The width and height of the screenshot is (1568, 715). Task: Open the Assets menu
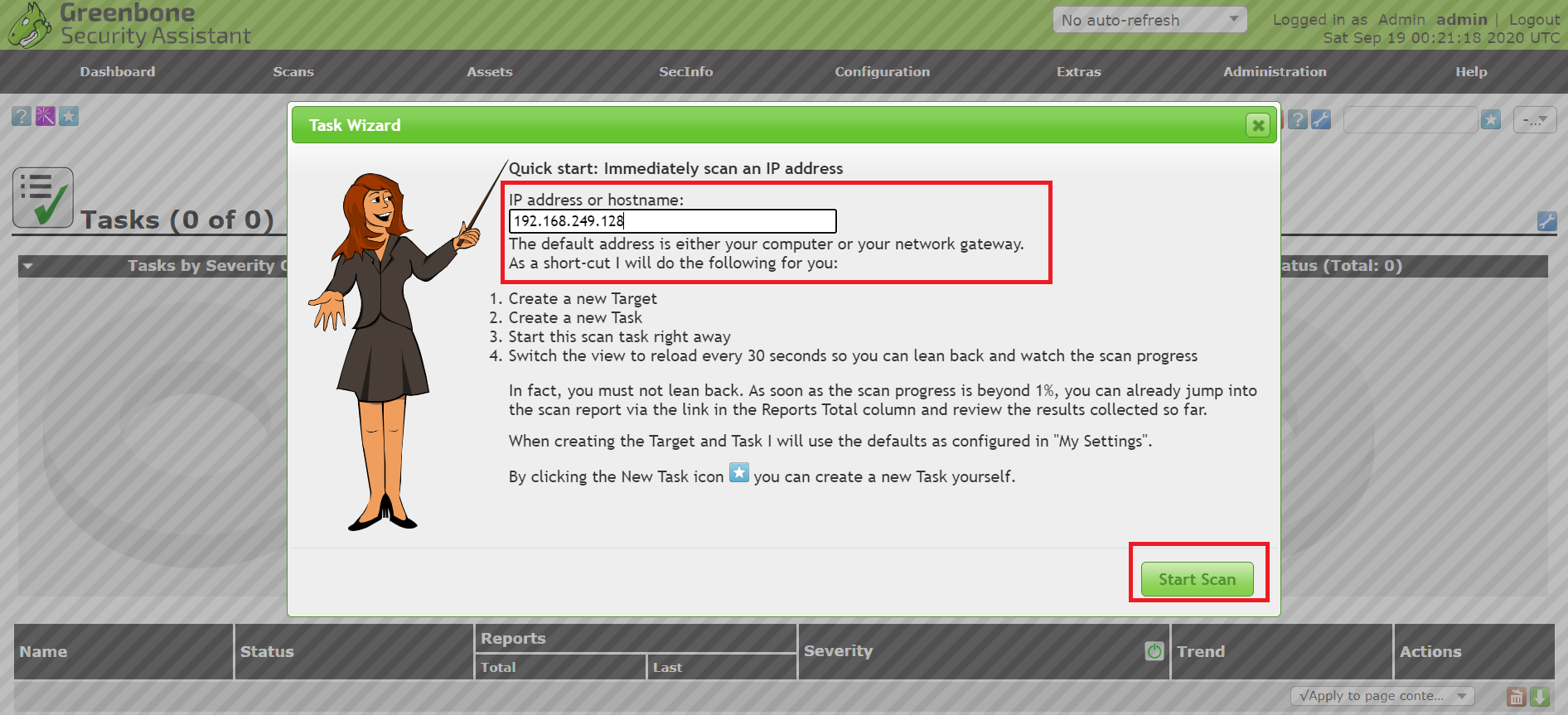[x=490, y=72]
